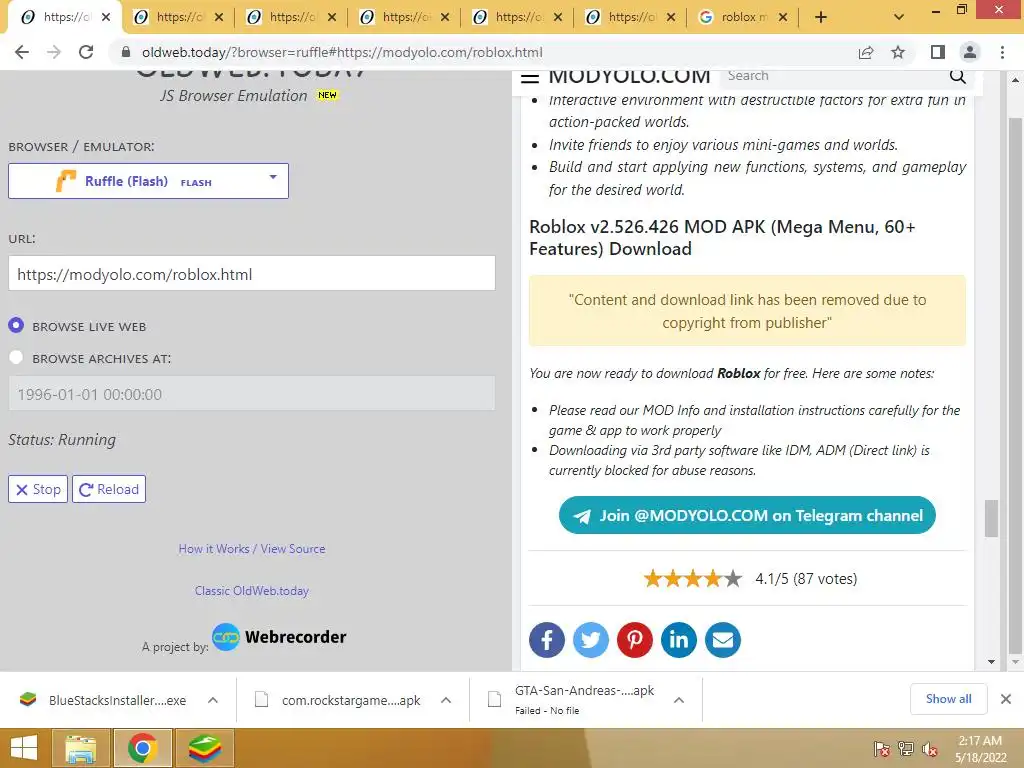Image resolution: width=1024 pixels, height=768 pixels.
Task: Toggle the Chrome side panel icon
Action: pyautogui.click(x=938, y=52)
